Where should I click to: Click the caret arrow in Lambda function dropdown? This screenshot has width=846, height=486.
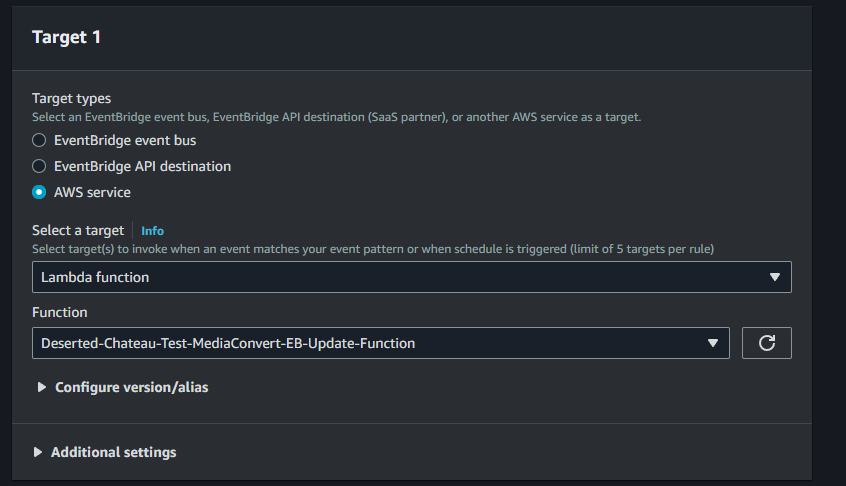click(774, 277)
